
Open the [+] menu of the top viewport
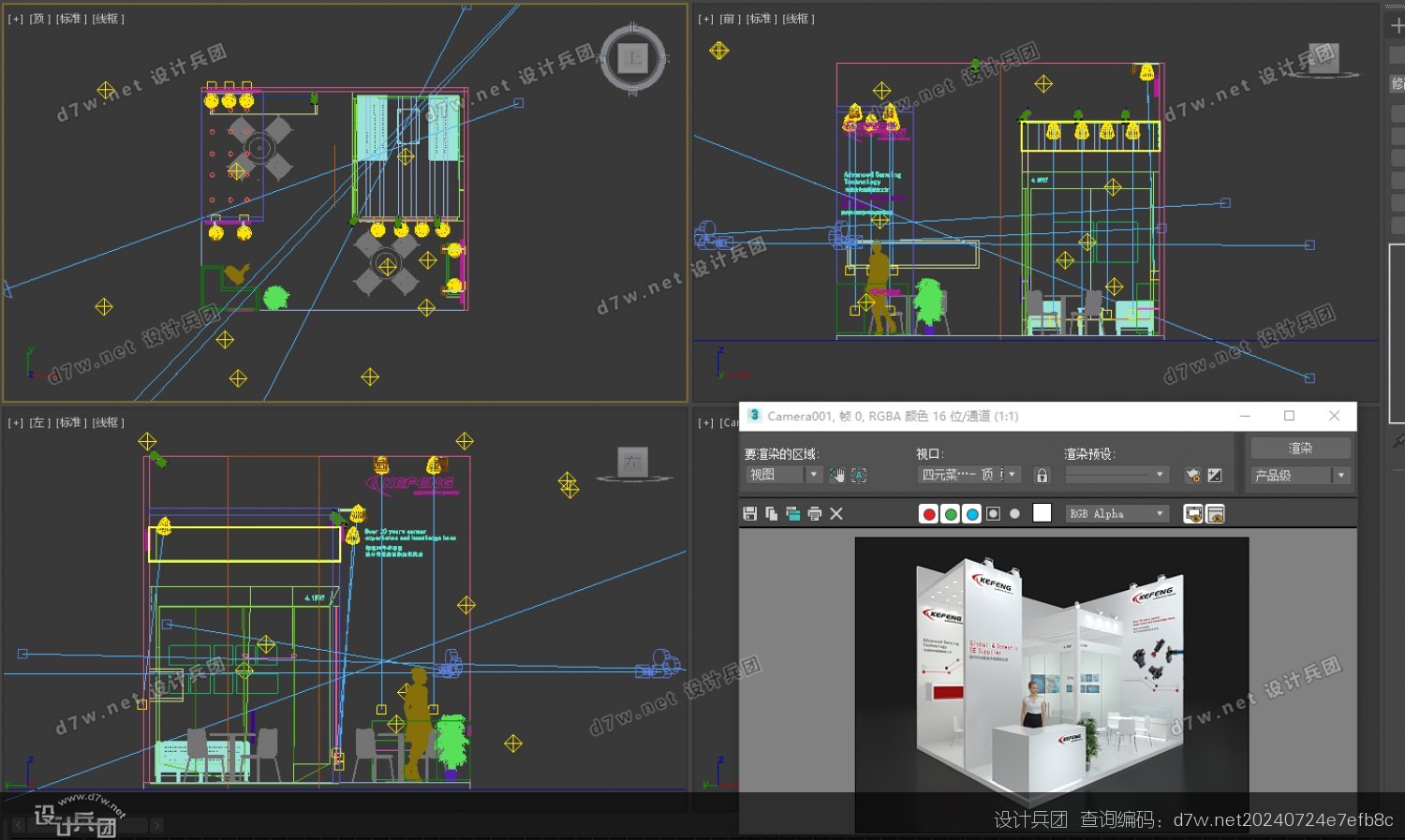[16, 19]
